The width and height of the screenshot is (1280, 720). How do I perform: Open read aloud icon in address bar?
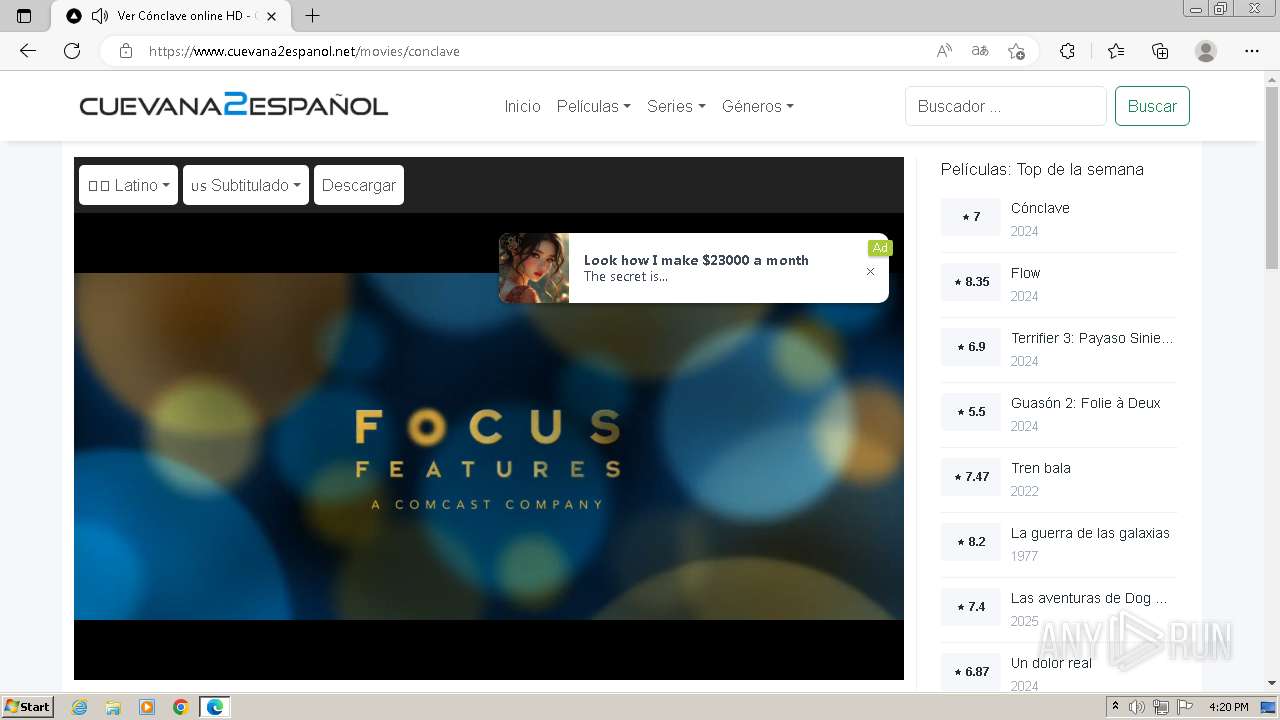coord(944,51)
